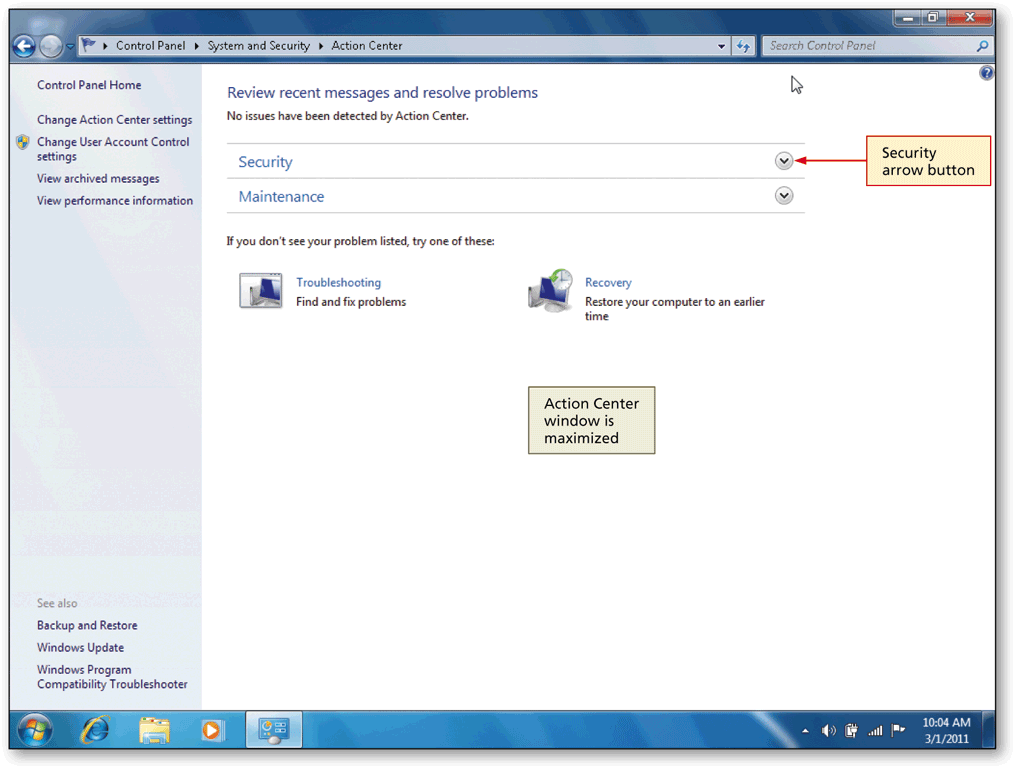The height and width of the screenshot is (768, 1015).
Task: Click the Troubleshooting monitor icon
Action: [x=261, y=291]
